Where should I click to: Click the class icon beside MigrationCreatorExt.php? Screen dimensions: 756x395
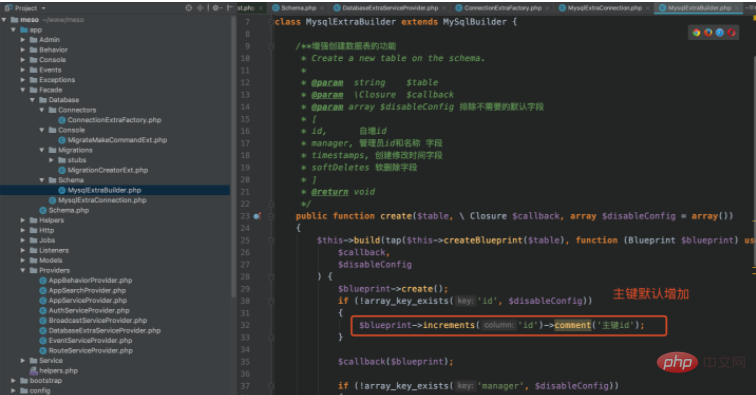(x=62, y=170)
